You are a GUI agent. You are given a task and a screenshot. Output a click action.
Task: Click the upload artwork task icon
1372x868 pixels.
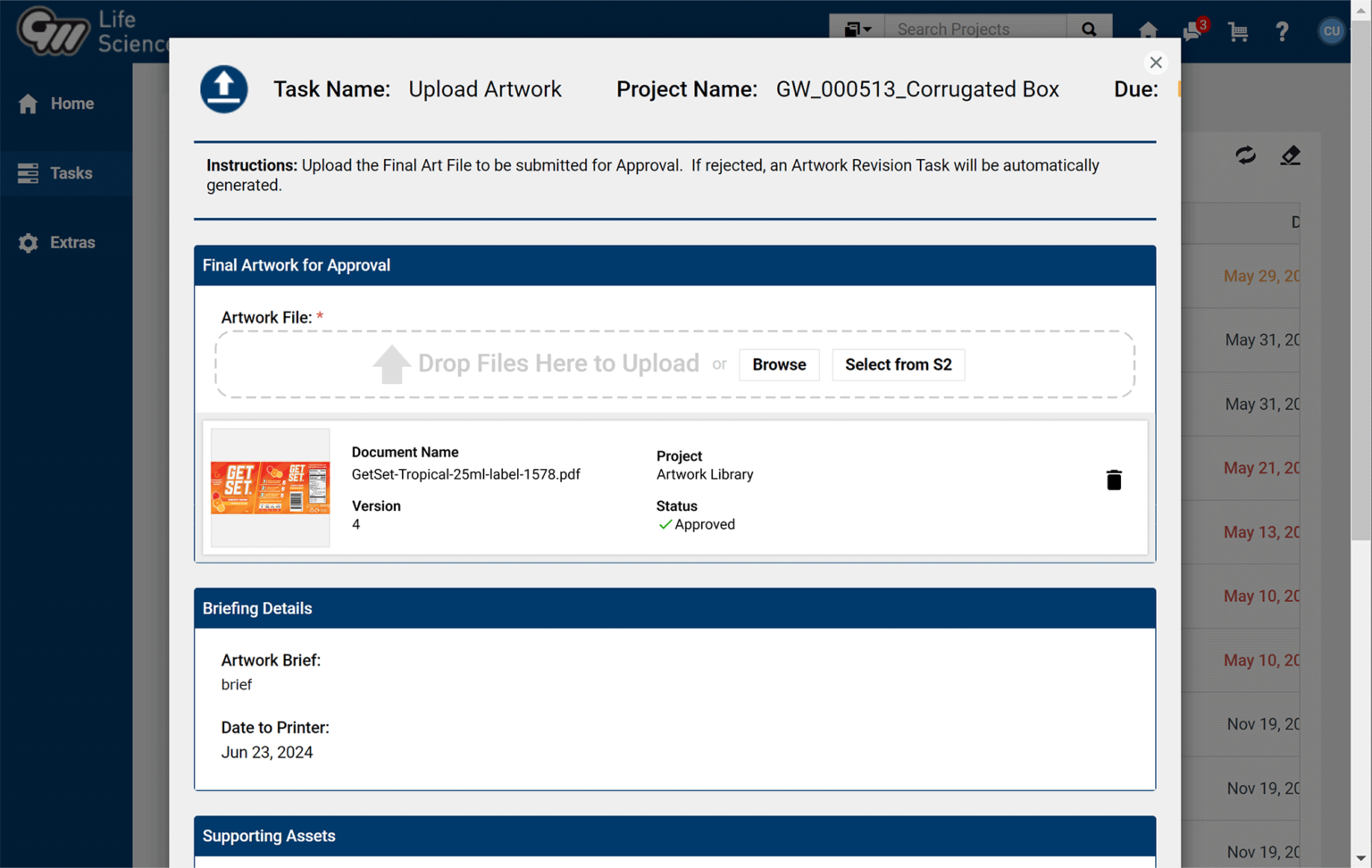coord(223,89)
